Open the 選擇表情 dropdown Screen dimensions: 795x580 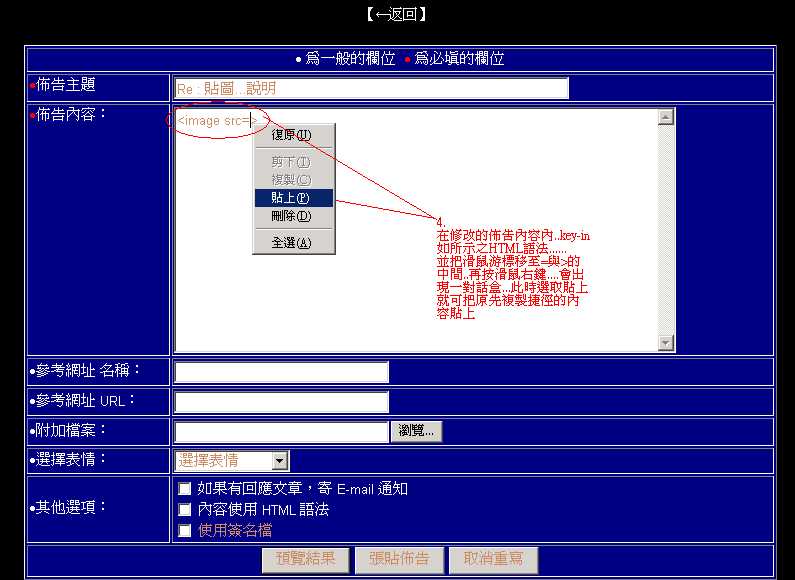pyautogui.click(x=279, y=461)
